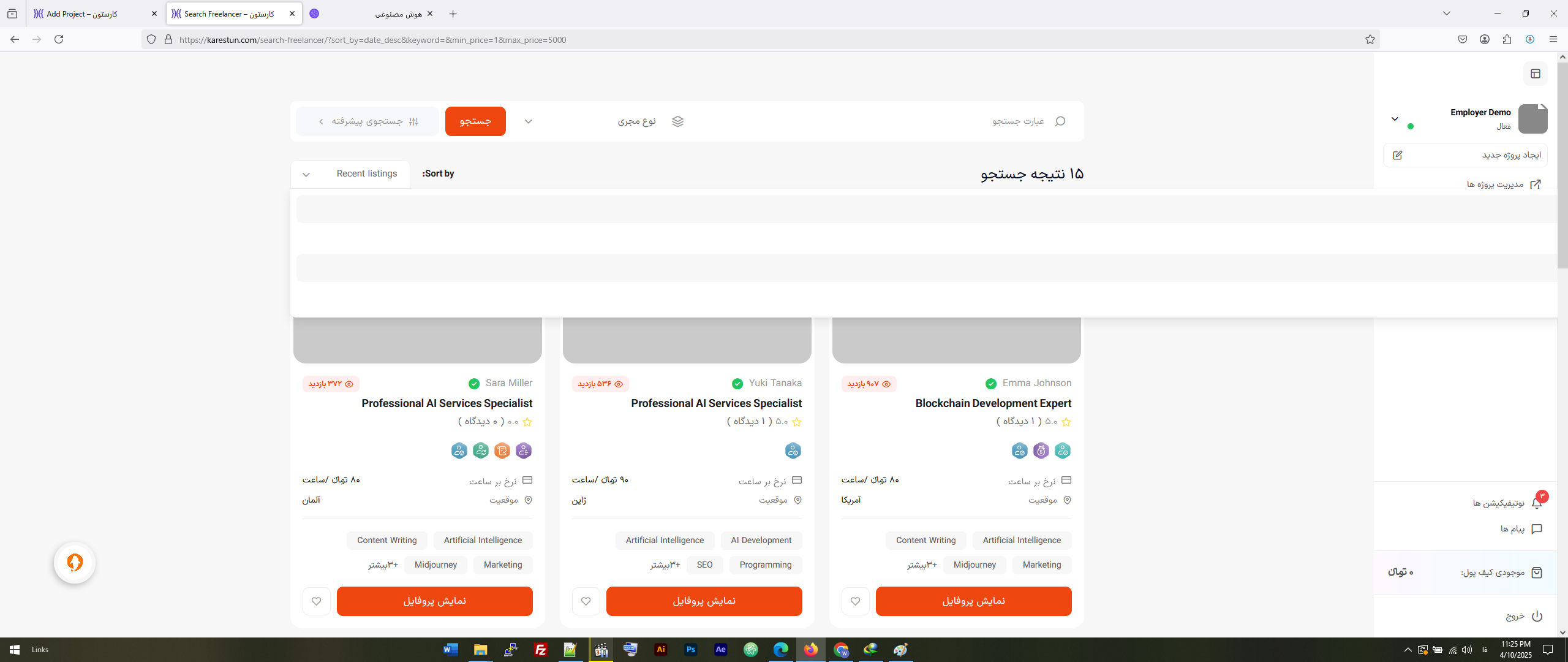Image resolution: width=1568 pixels, height=662 pixels.
Task: Click the logout power icon
Action: point(1537,616)
